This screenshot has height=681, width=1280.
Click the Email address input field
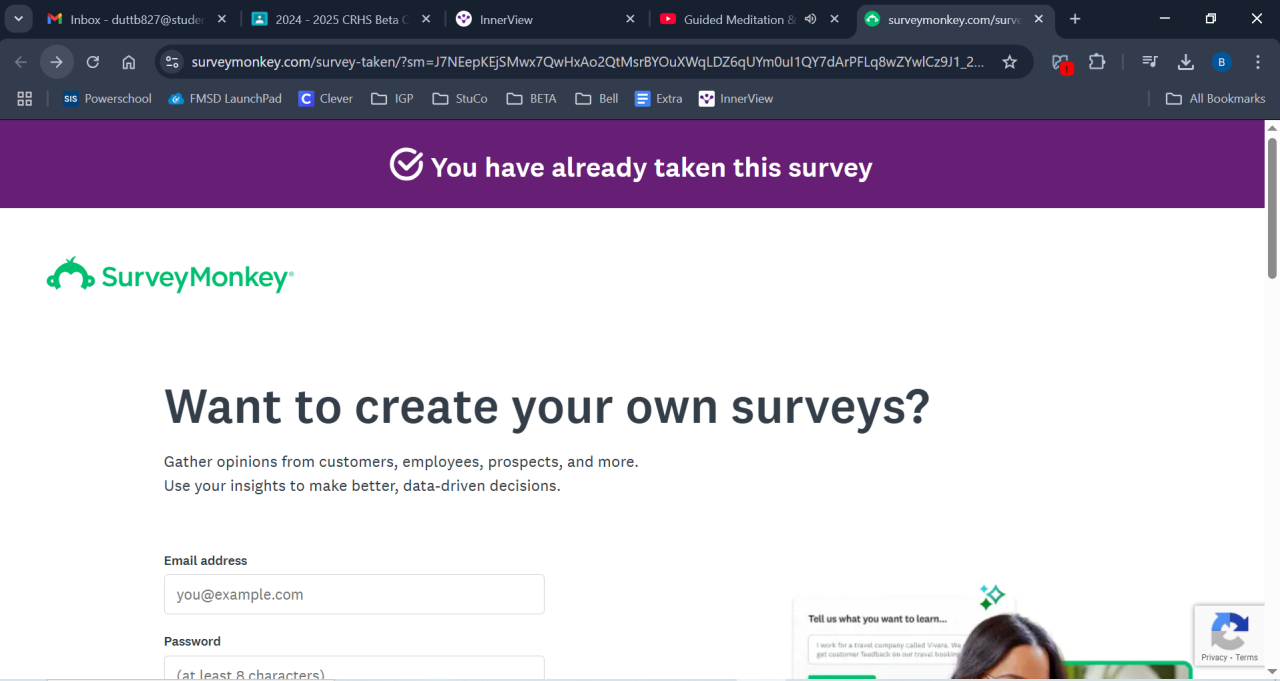[x=354, y=594]
